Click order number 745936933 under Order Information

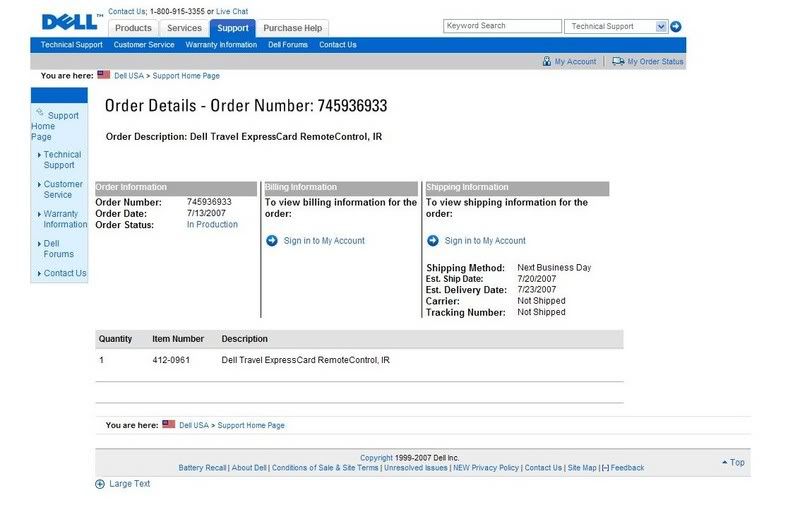click(209, 202)
